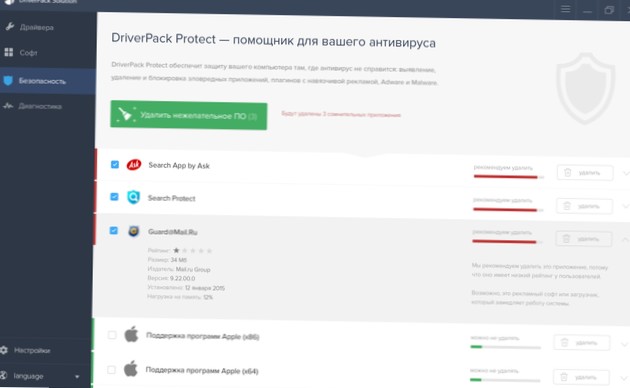Click the Guard@Mail.Ru shield icon

click(133, 231)
